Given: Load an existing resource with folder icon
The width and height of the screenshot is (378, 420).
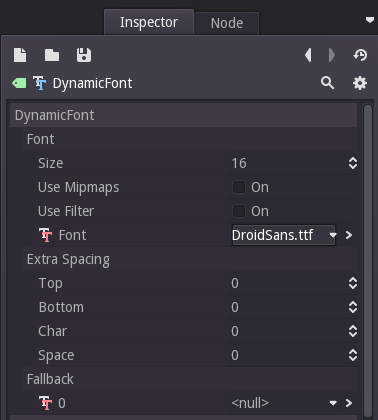Looking at the screenshot, I should (52, 55).
